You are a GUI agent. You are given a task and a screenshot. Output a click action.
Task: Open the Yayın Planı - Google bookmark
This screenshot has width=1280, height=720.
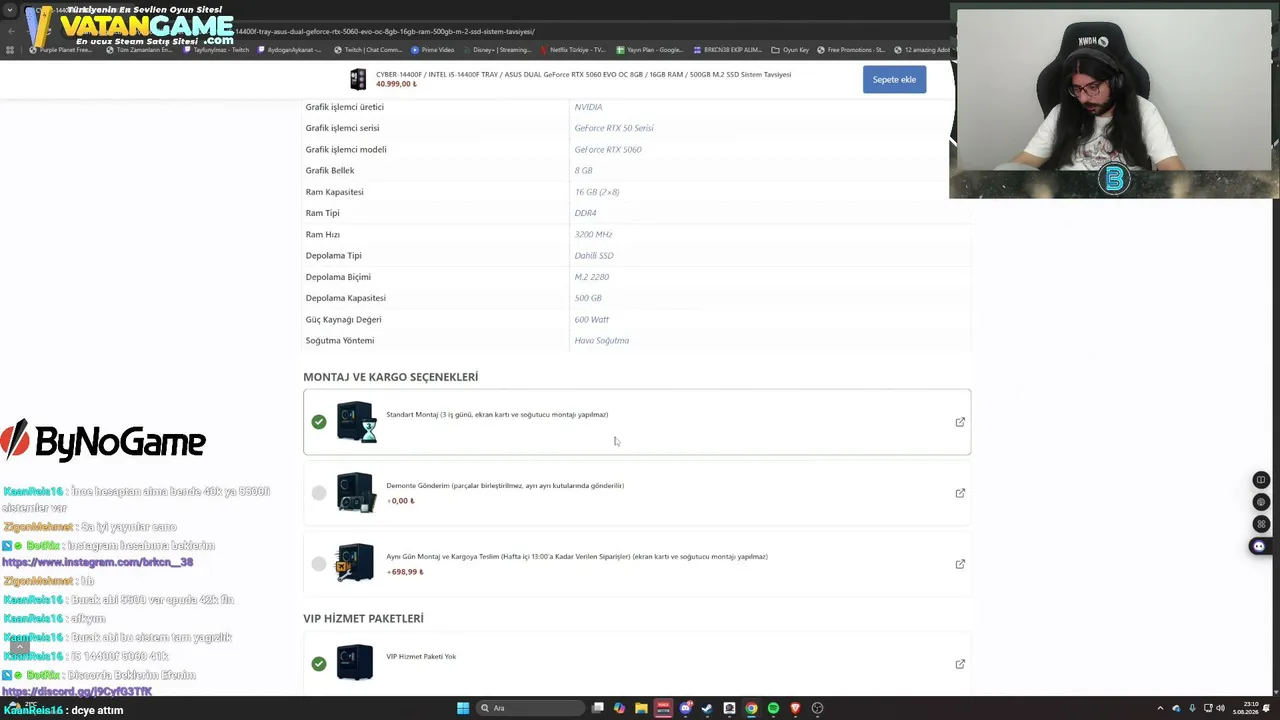(x=649, y=50)
